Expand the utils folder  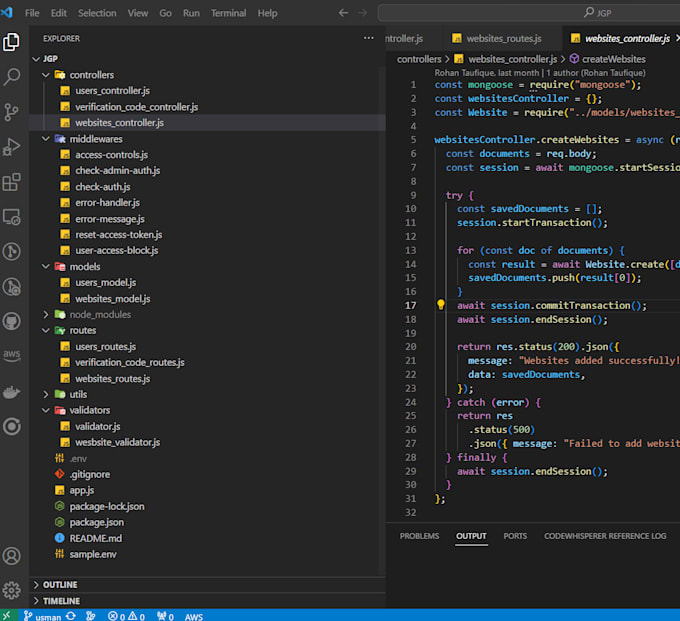click(x=46, y=394)
